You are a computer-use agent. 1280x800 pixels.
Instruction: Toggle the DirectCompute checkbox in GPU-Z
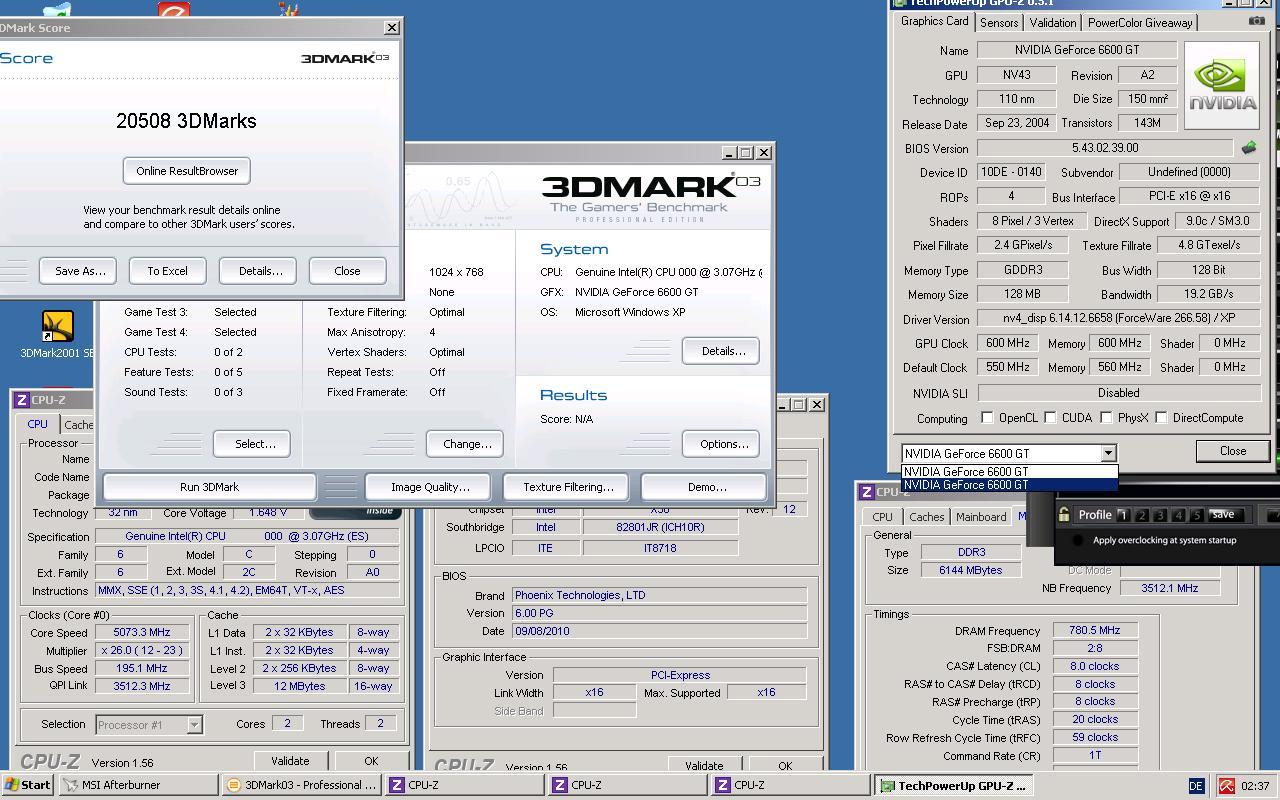coord(1161,417)
